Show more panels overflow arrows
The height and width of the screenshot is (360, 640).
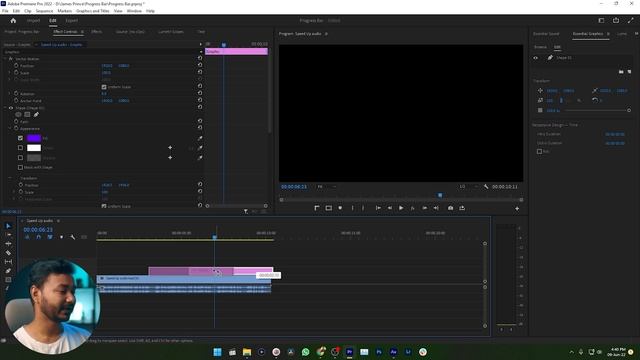(x=636, y=33)
